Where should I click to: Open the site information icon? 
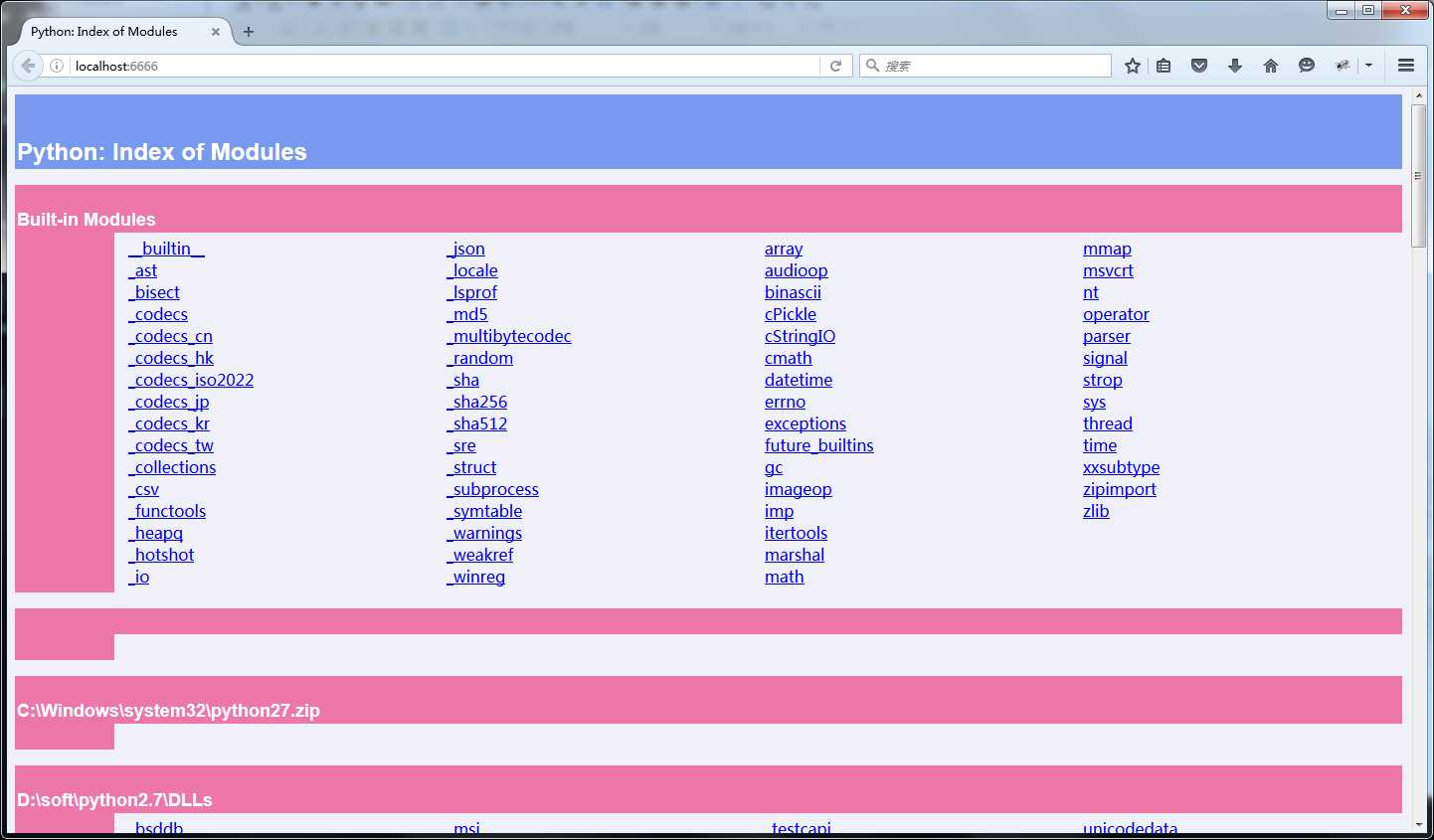[x=57, y=66]
